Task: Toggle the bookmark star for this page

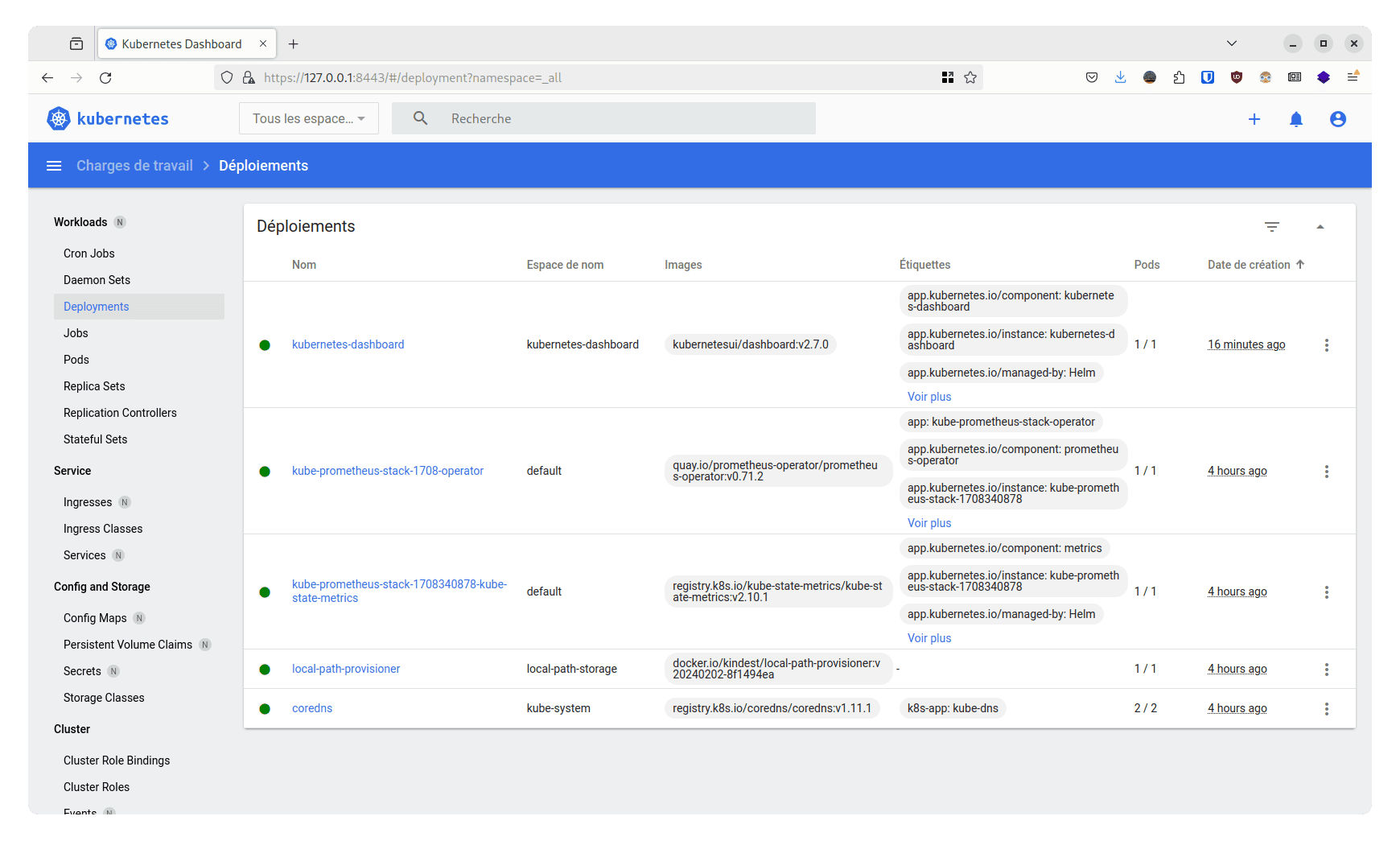Action: (970, 77)
